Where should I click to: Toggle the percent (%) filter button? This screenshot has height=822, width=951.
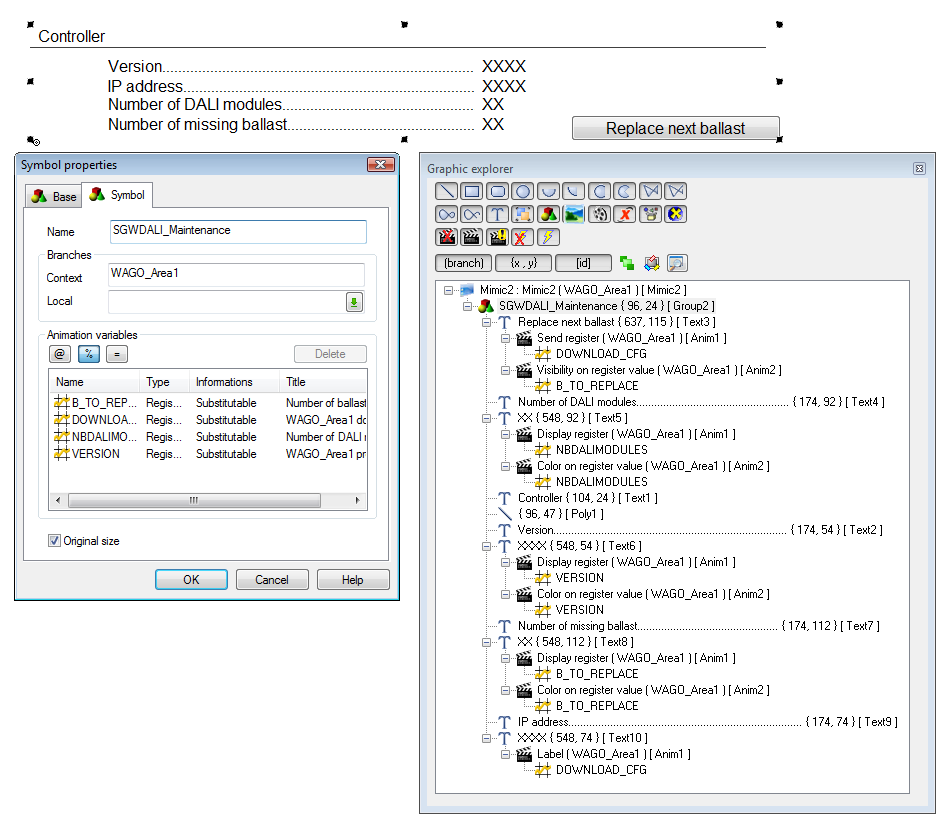pos(88,354)
